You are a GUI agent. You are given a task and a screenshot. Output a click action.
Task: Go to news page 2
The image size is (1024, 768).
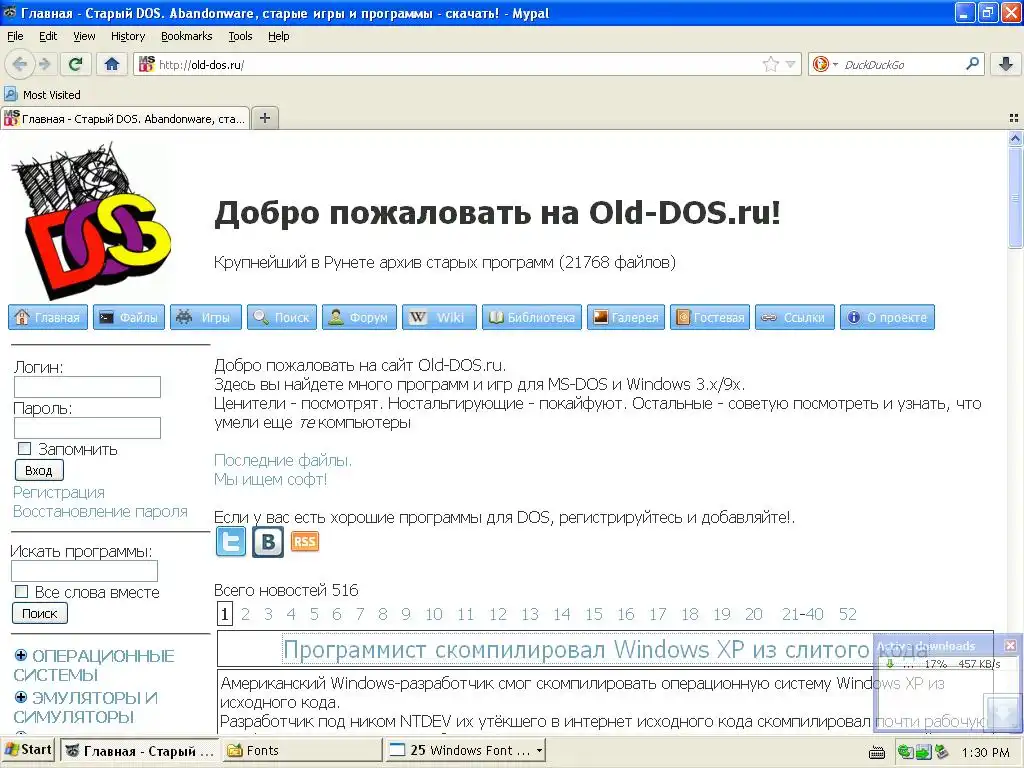(245, 614)
